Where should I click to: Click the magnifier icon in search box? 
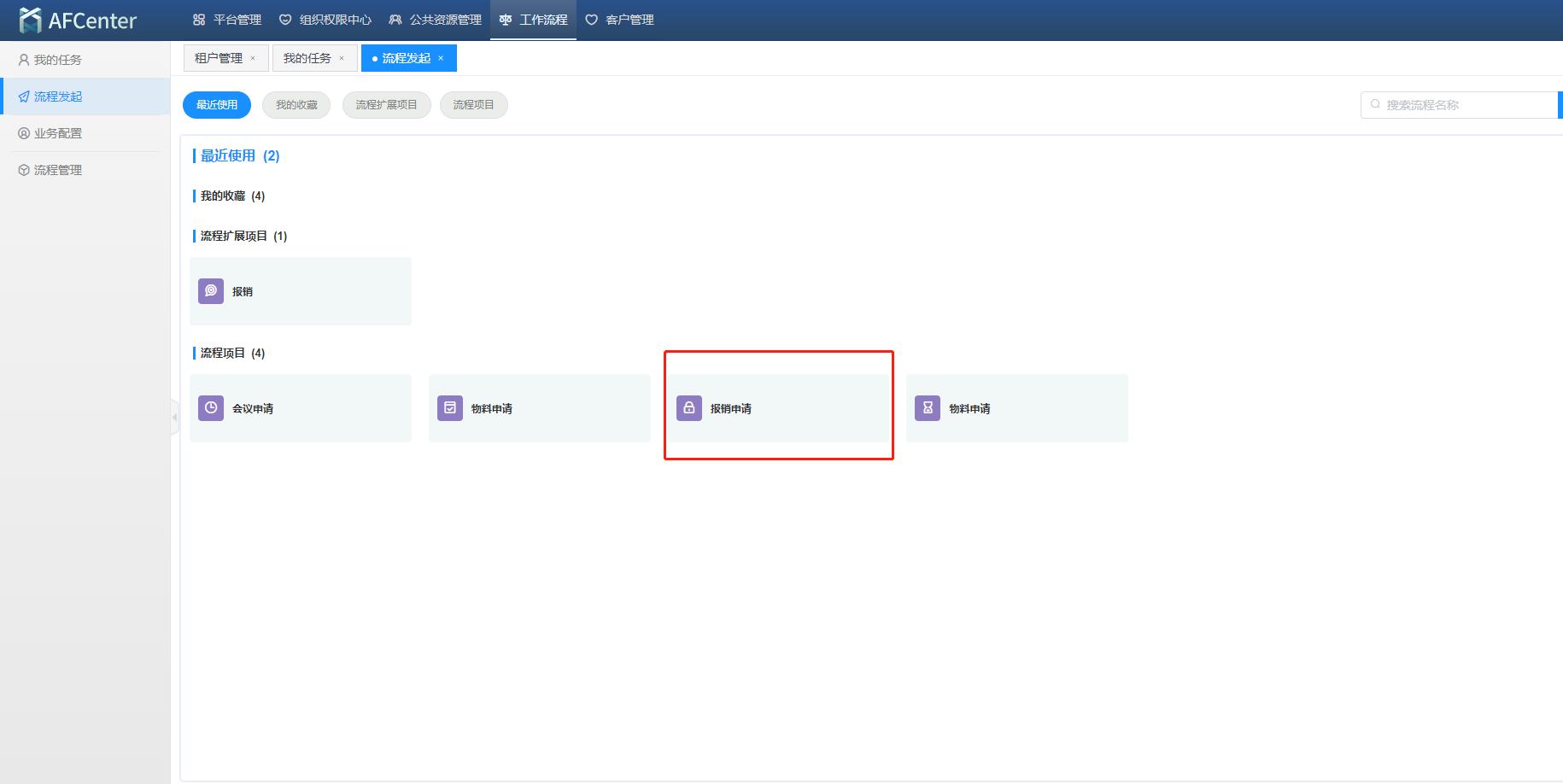point(1375,104)
